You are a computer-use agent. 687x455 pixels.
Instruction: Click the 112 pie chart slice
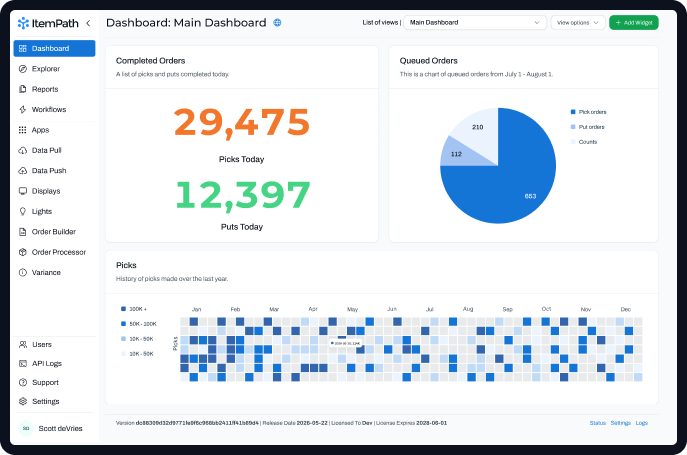coord(456,154)
